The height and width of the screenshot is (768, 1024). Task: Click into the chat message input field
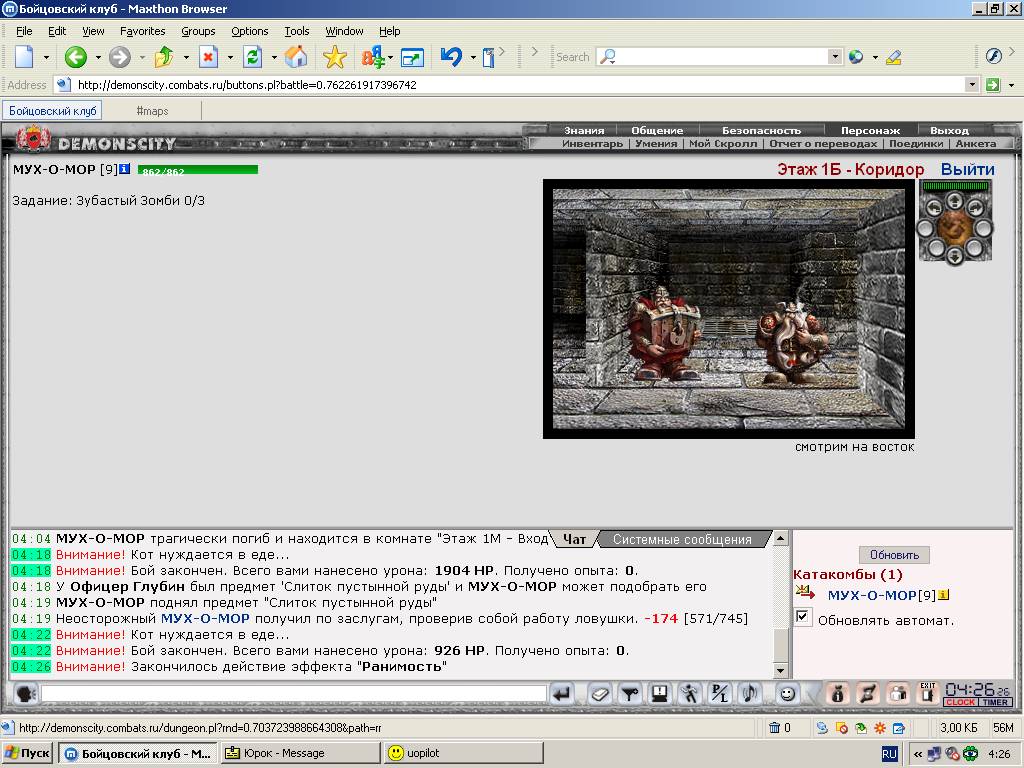tap(294, 694)
